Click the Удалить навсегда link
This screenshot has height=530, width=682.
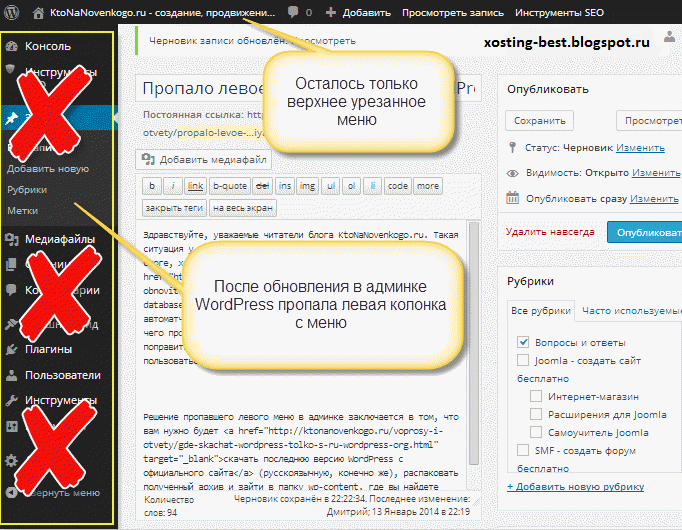coord(550,232)
